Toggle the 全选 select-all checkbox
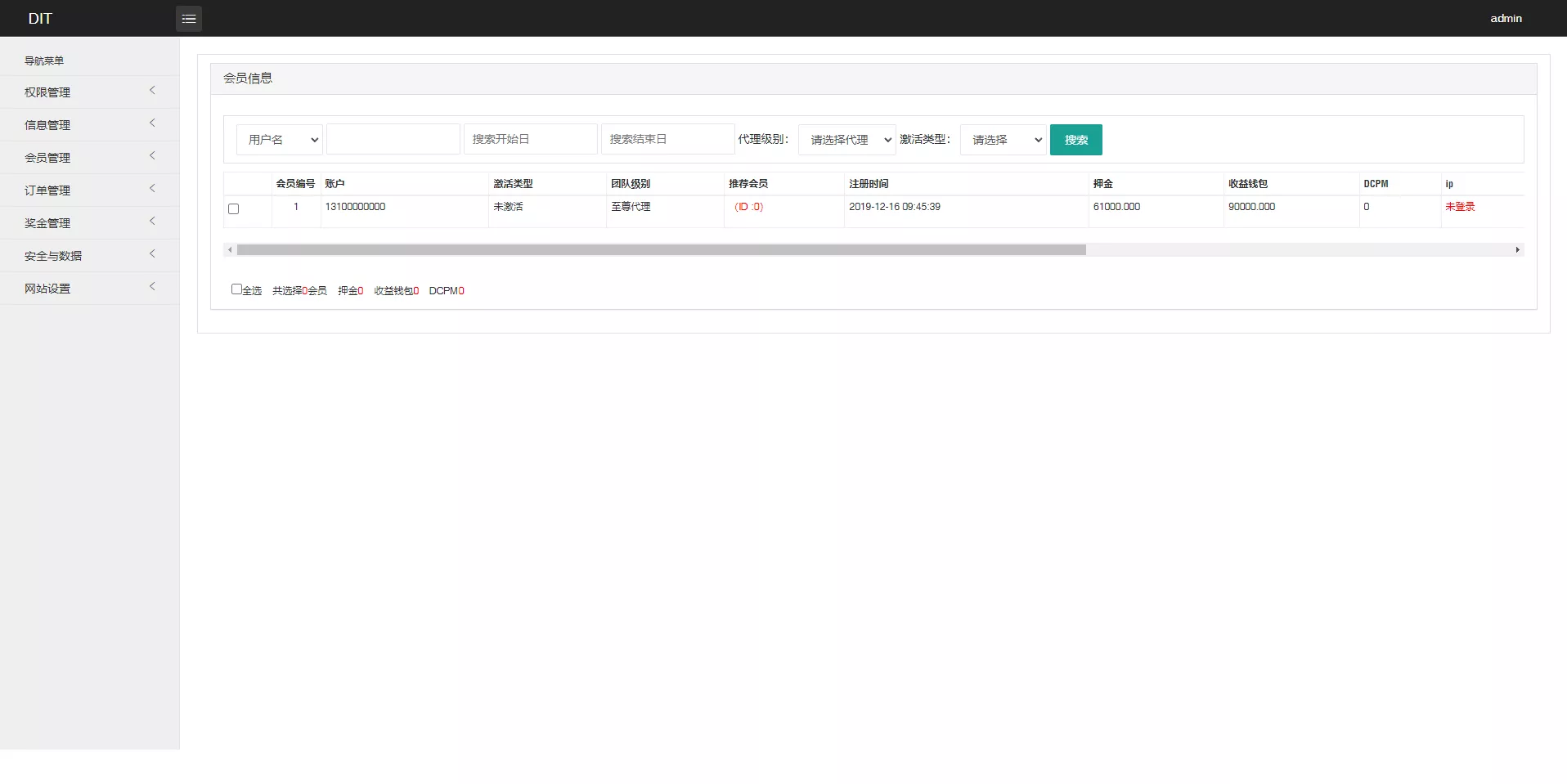Screen dimensions: 1567x784 (x=236, y=289)
